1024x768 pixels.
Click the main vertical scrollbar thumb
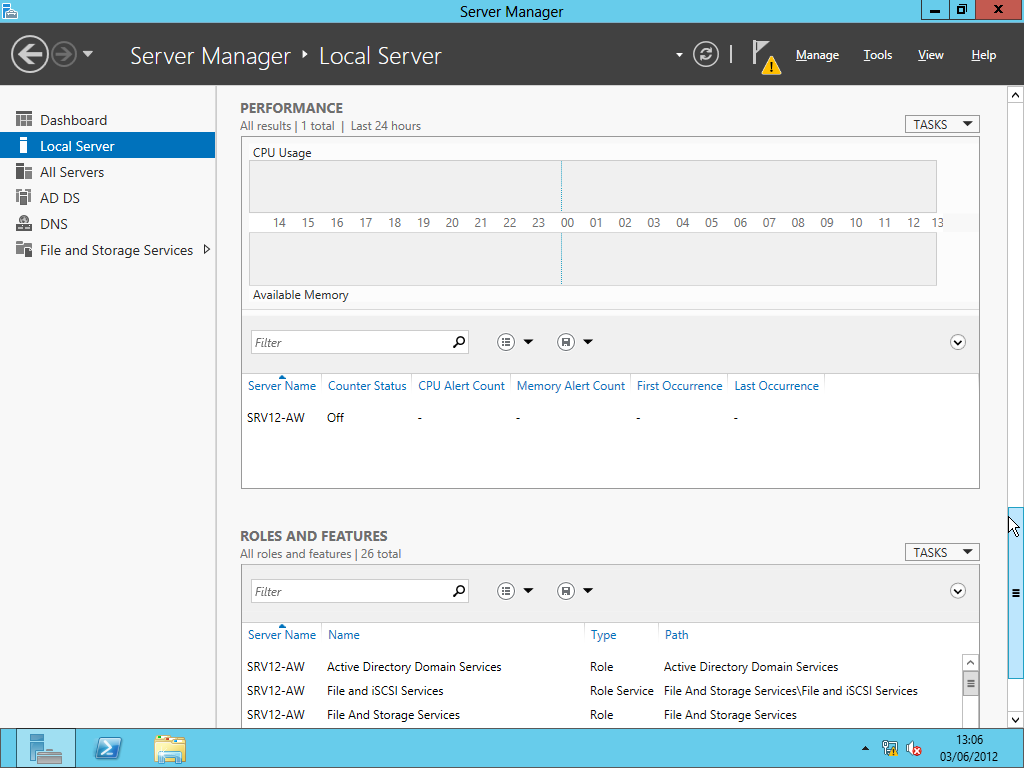pos(1015,593)
